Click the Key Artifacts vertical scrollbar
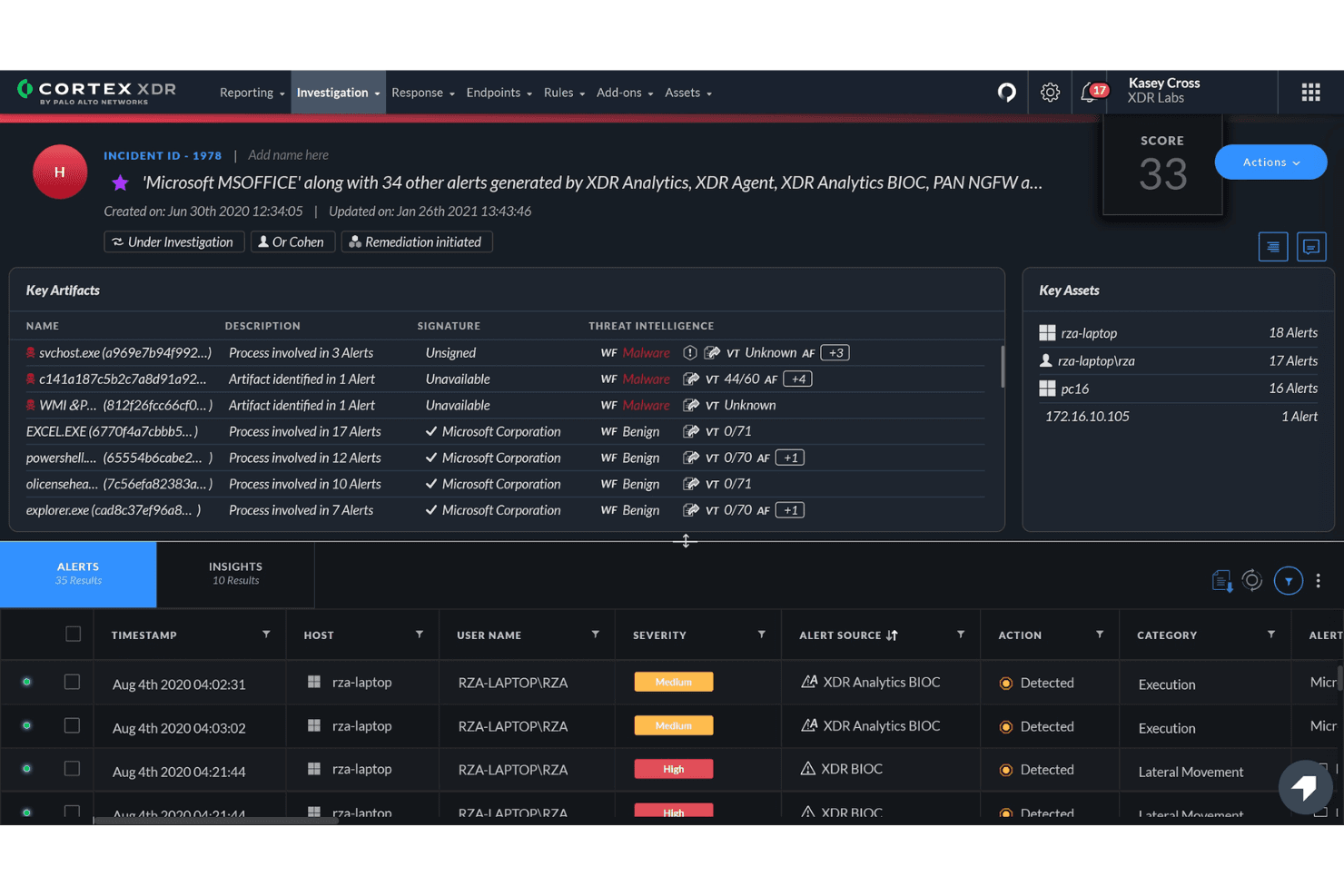Viewport: 1344px width, 896px height. tap(1002, 366)
